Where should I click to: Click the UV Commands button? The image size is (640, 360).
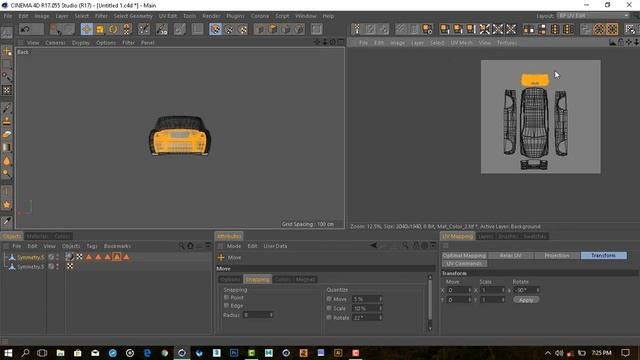click(x=464, y=263)
